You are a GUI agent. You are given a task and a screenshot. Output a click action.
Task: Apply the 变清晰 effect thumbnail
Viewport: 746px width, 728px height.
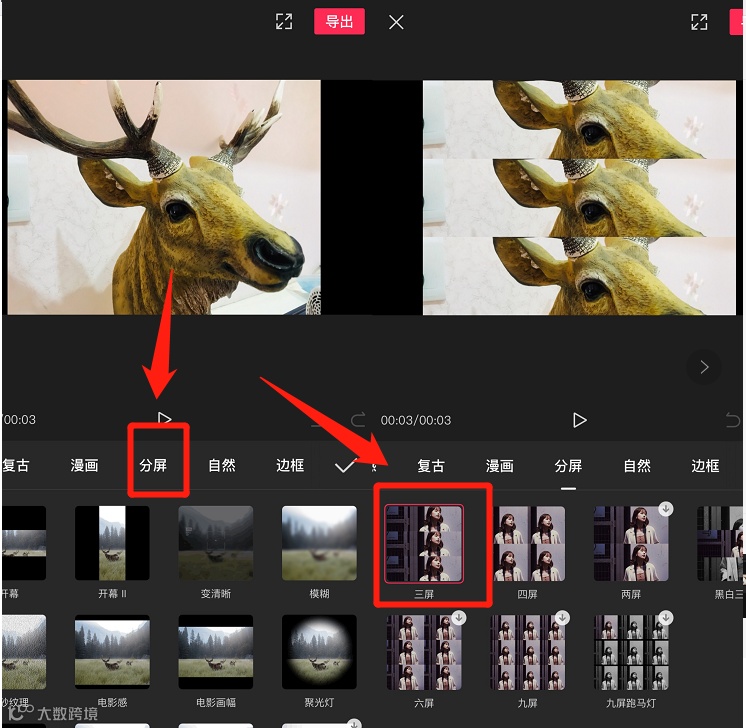pos(216,543)
